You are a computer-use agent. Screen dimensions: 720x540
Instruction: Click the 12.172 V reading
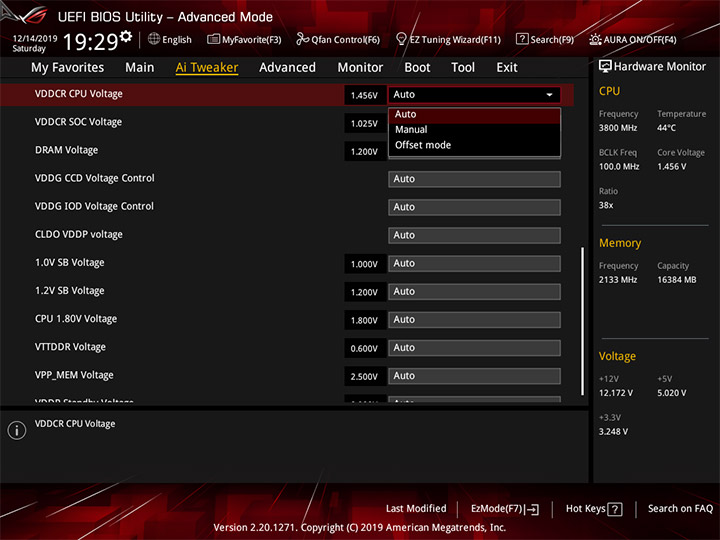point(616,393)
